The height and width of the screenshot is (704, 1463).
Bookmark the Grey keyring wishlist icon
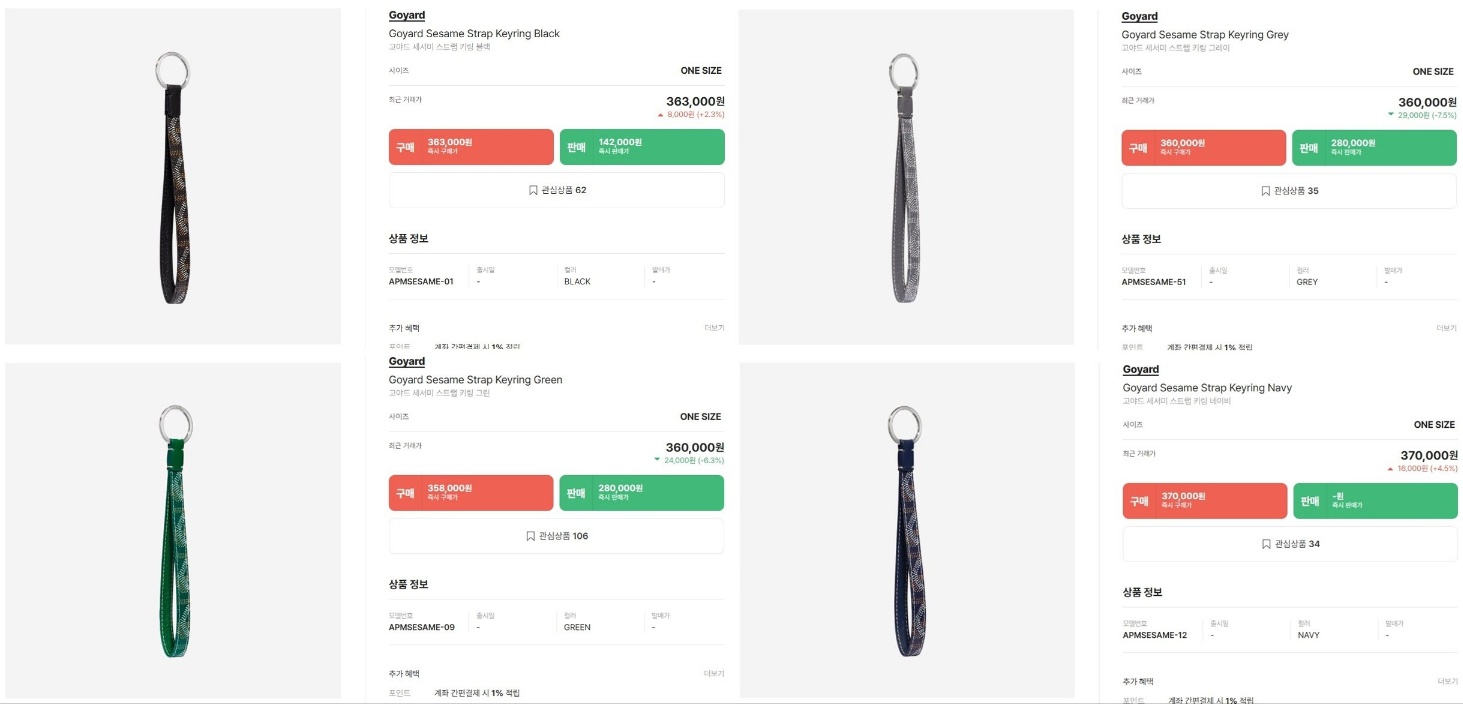(1266, 191)
